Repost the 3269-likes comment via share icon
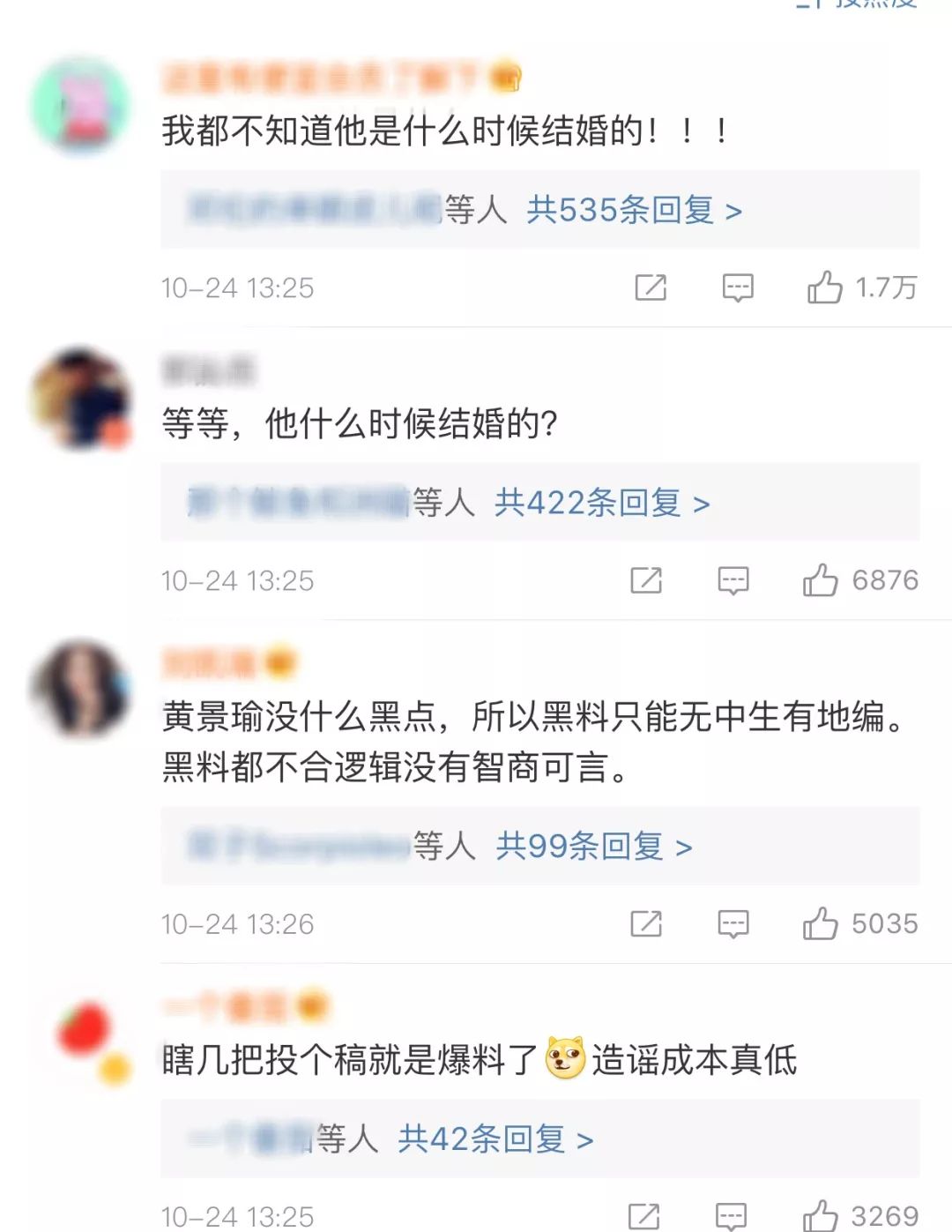The image size is (952, 1232). coord(644,1216)
